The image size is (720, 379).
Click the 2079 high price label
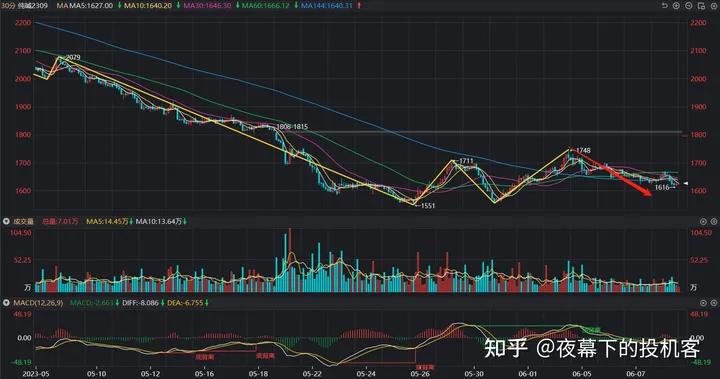tap(73, 57)
